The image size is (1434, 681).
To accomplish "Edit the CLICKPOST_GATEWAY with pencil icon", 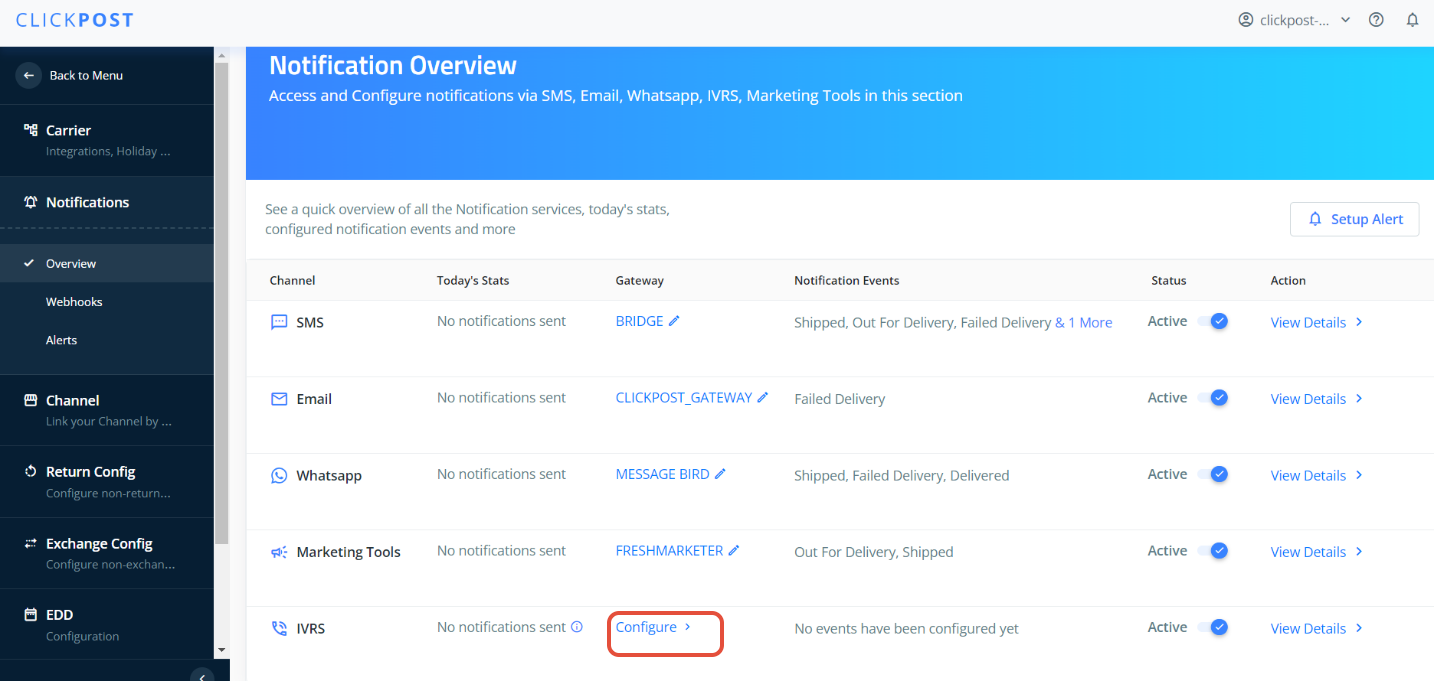I will coord(762,397).
